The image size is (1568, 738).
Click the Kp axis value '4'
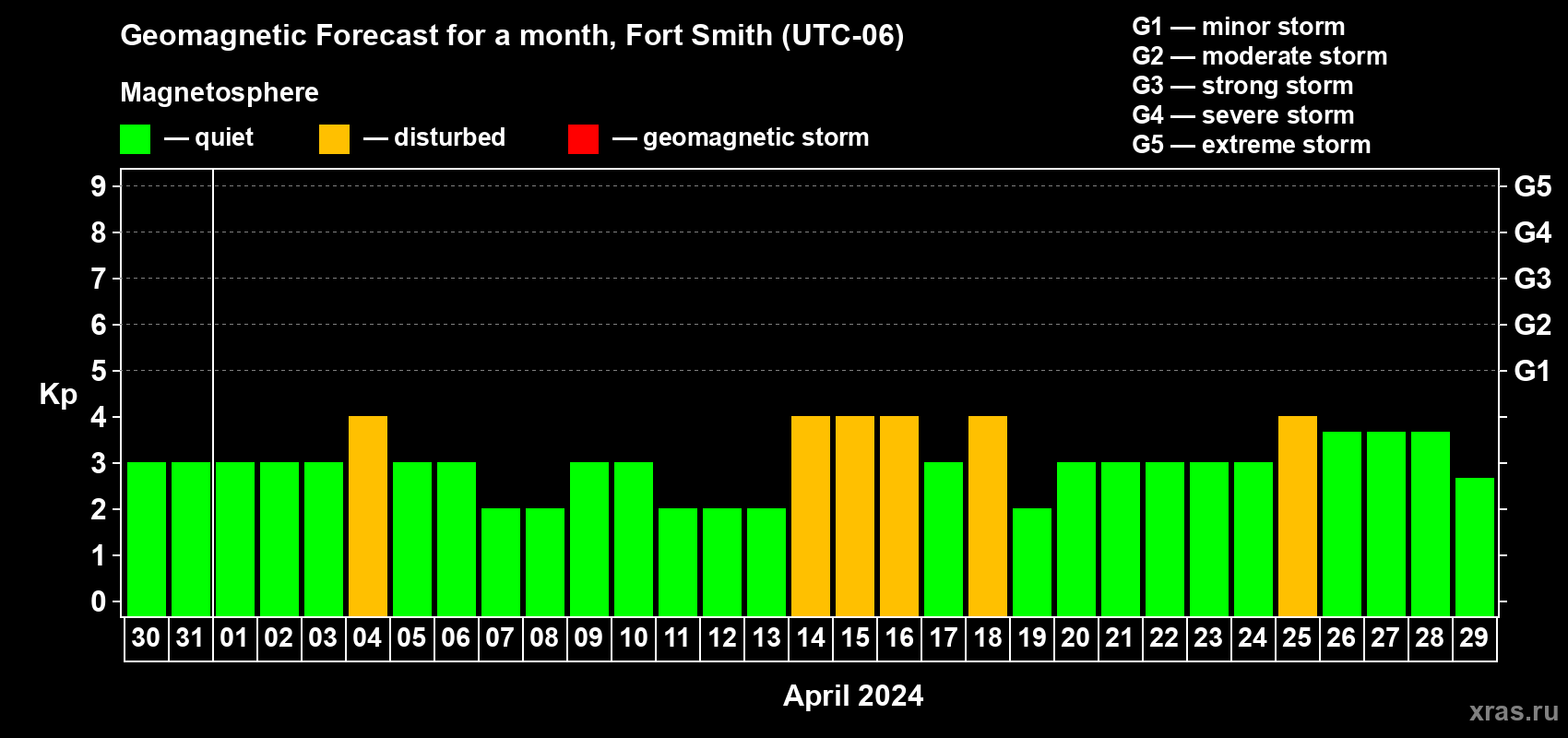[99, 417]
